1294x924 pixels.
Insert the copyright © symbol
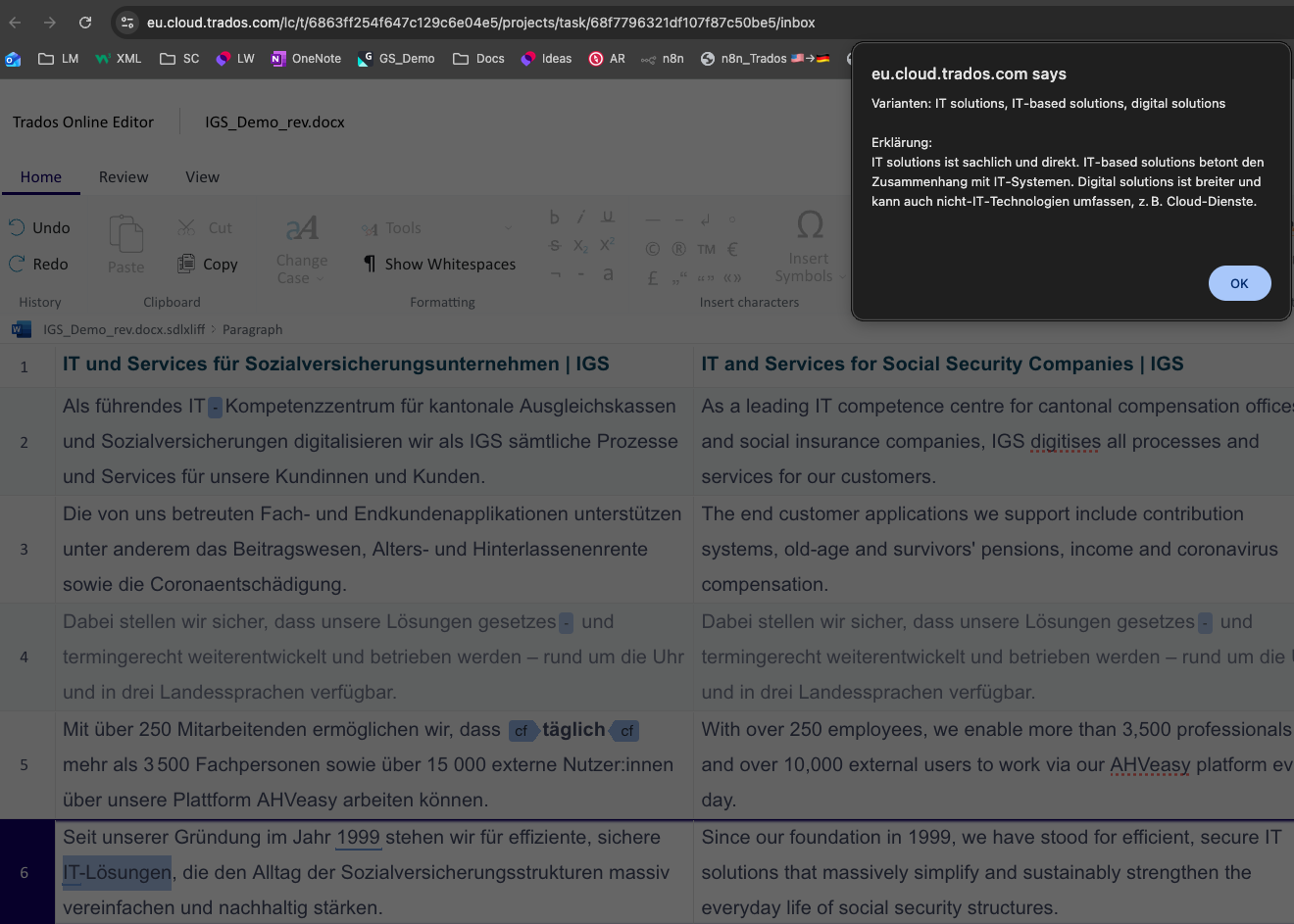[652, 249]
